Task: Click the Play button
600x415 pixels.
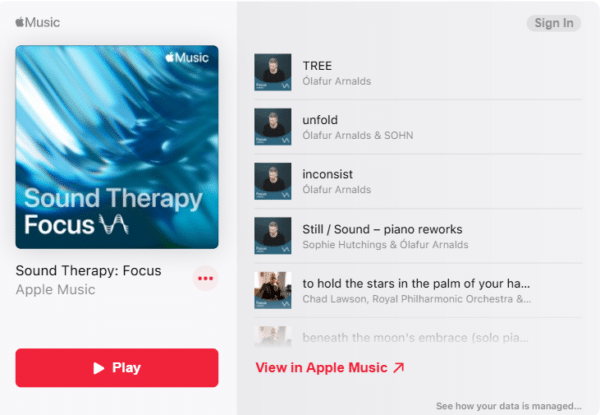Action: point(117,368)
